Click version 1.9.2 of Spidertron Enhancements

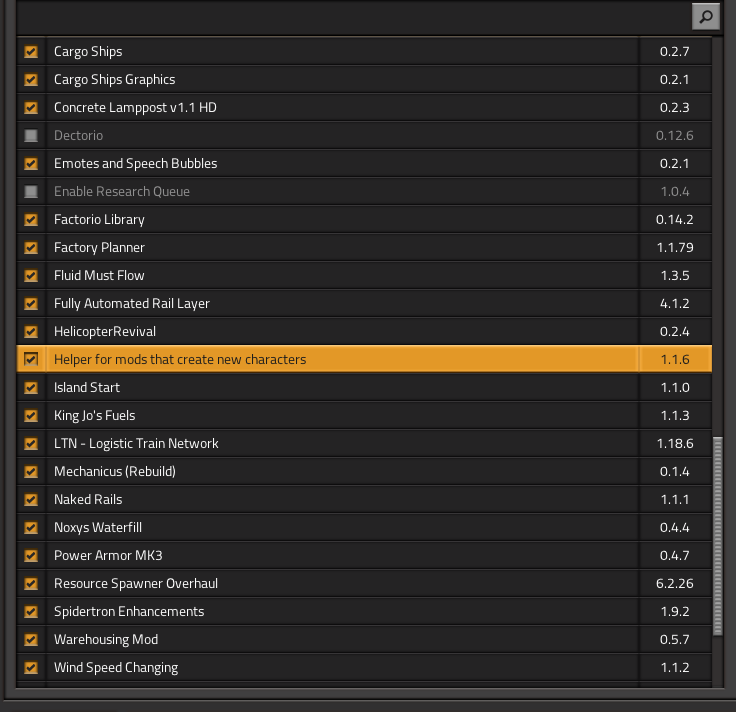[675, 612]
